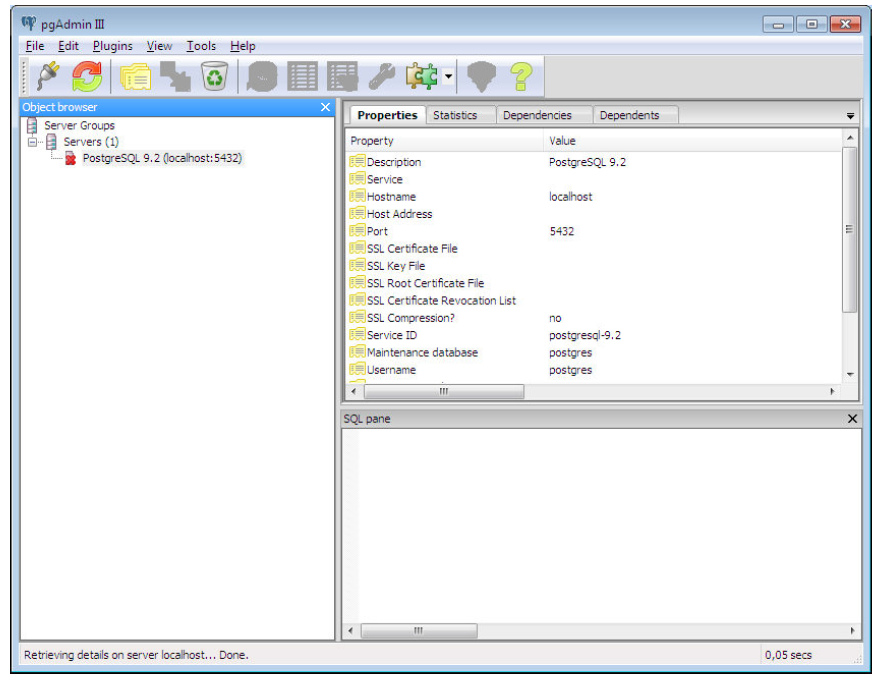Click the create new object toolbar icon
This screenshot has height=681, width=881.
click(175, 76)
